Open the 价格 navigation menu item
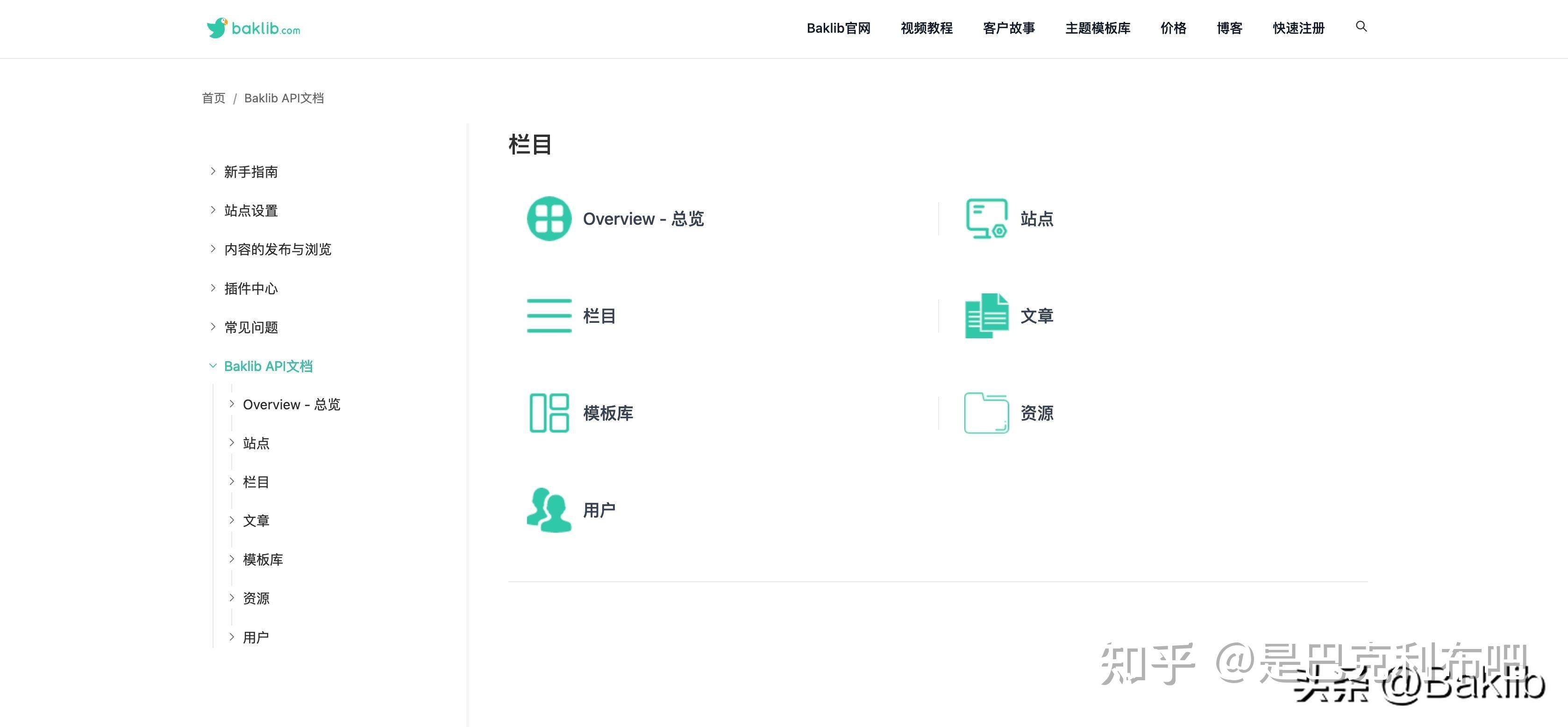The image size is (1568, 727). pos(1173,28)
